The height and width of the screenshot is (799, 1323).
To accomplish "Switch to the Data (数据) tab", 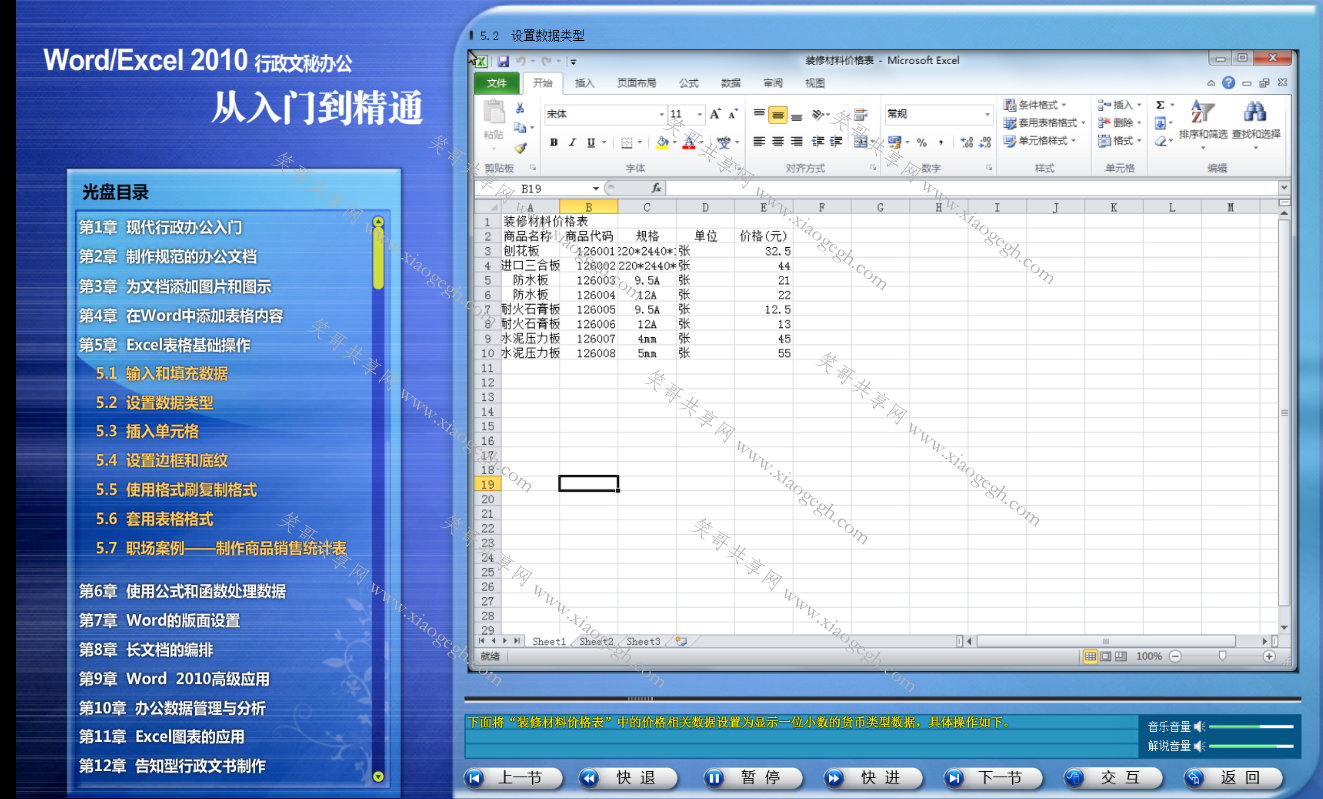I will [x=731, y=83].
